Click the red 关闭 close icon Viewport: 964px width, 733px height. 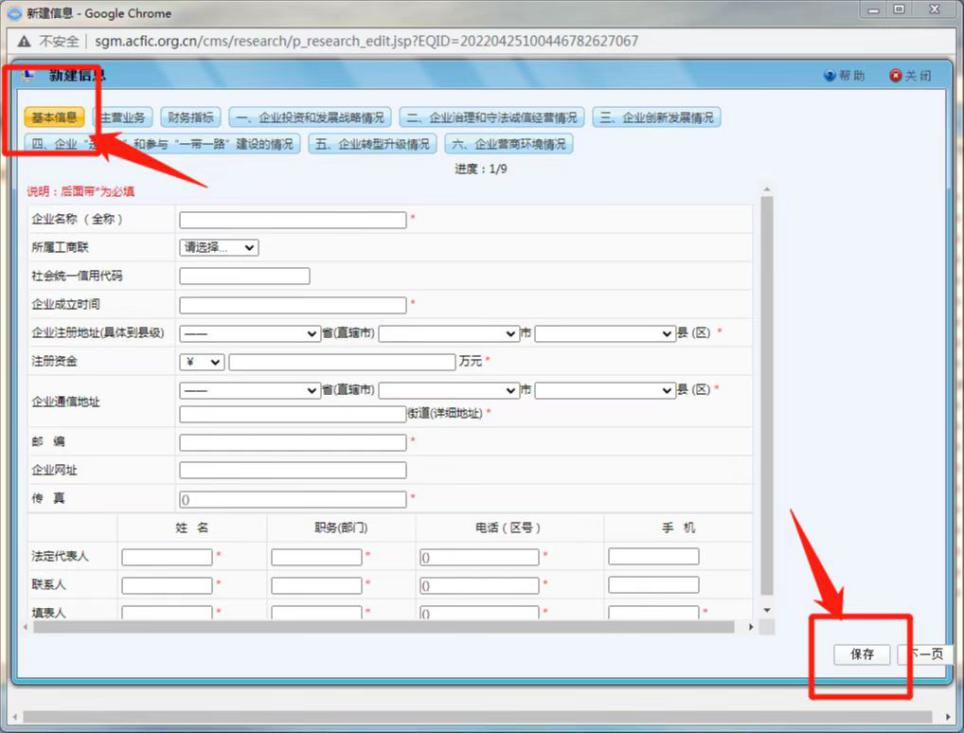pos(895,76)
